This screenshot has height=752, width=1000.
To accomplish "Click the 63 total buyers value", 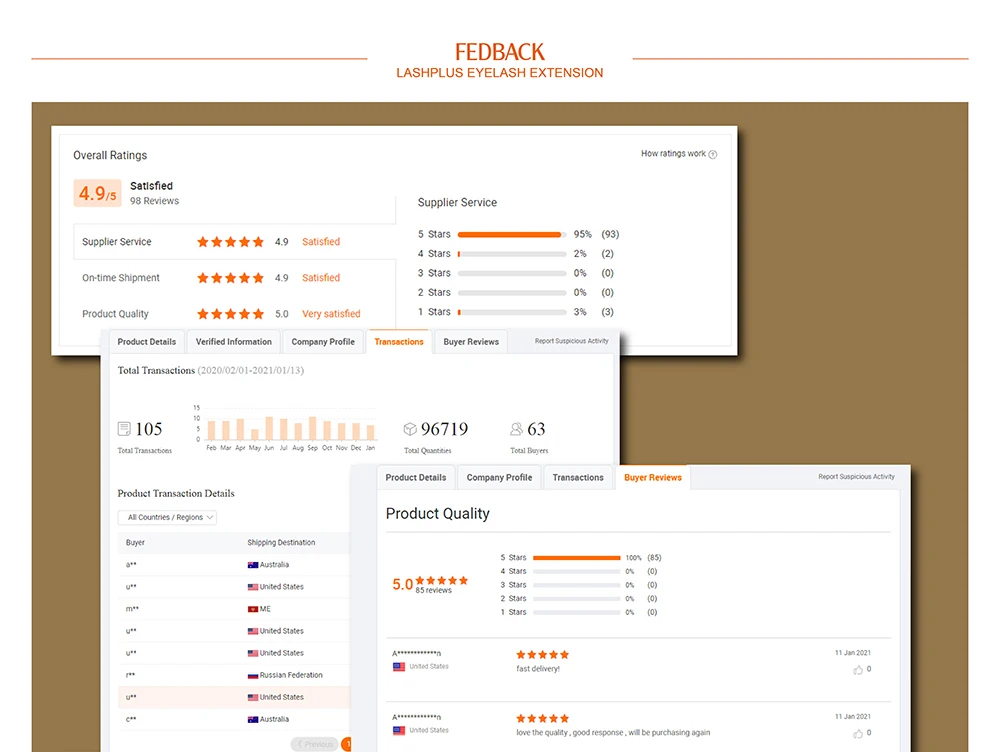I will pyautogui.click(x=536, y=429).
